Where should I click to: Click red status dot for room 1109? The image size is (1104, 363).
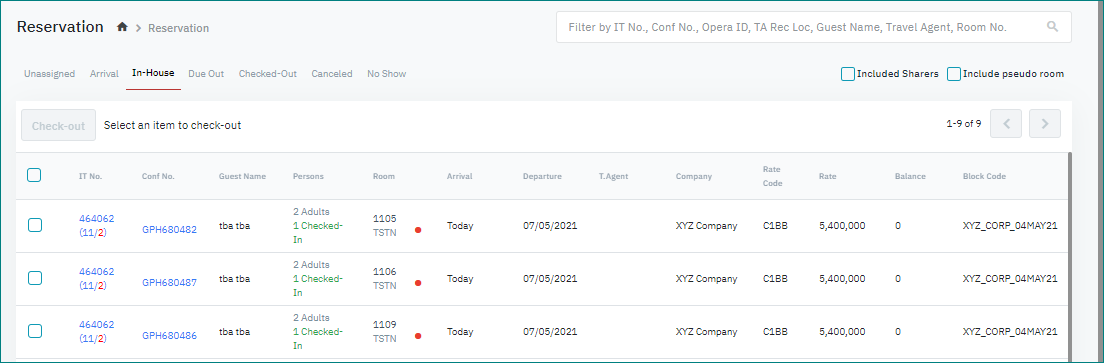click(418, 336)
